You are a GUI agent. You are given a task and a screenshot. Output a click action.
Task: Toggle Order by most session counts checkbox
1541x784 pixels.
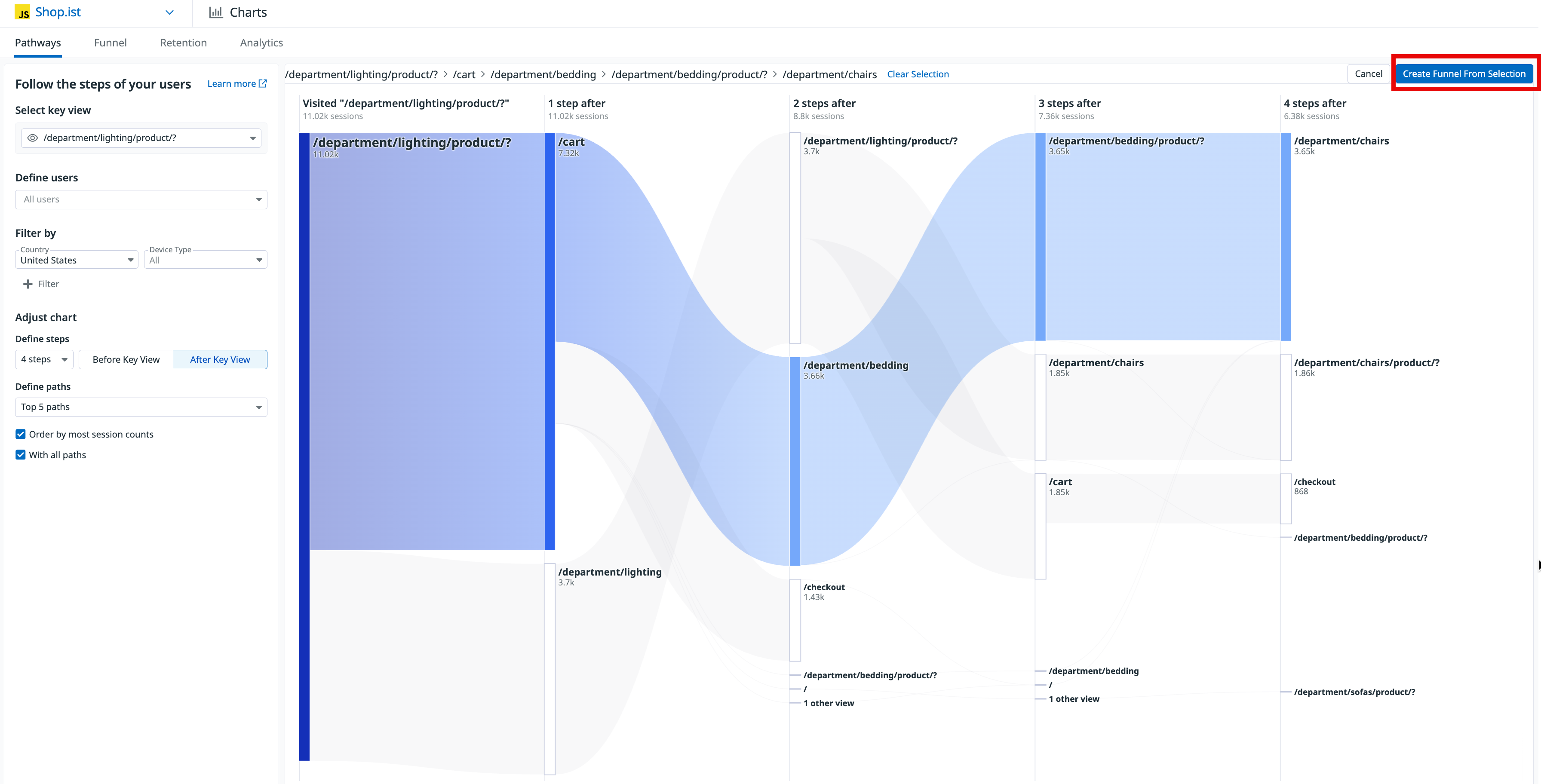21,434
